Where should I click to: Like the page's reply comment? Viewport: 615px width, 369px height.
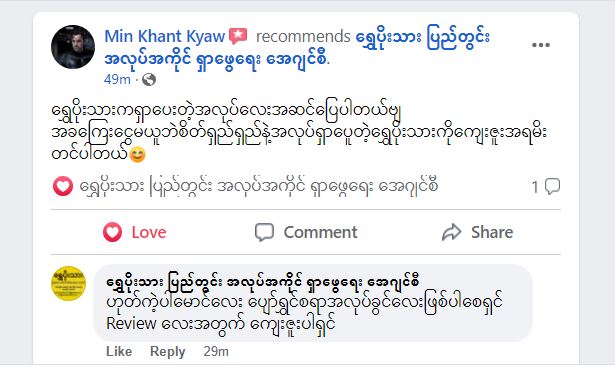119,351
